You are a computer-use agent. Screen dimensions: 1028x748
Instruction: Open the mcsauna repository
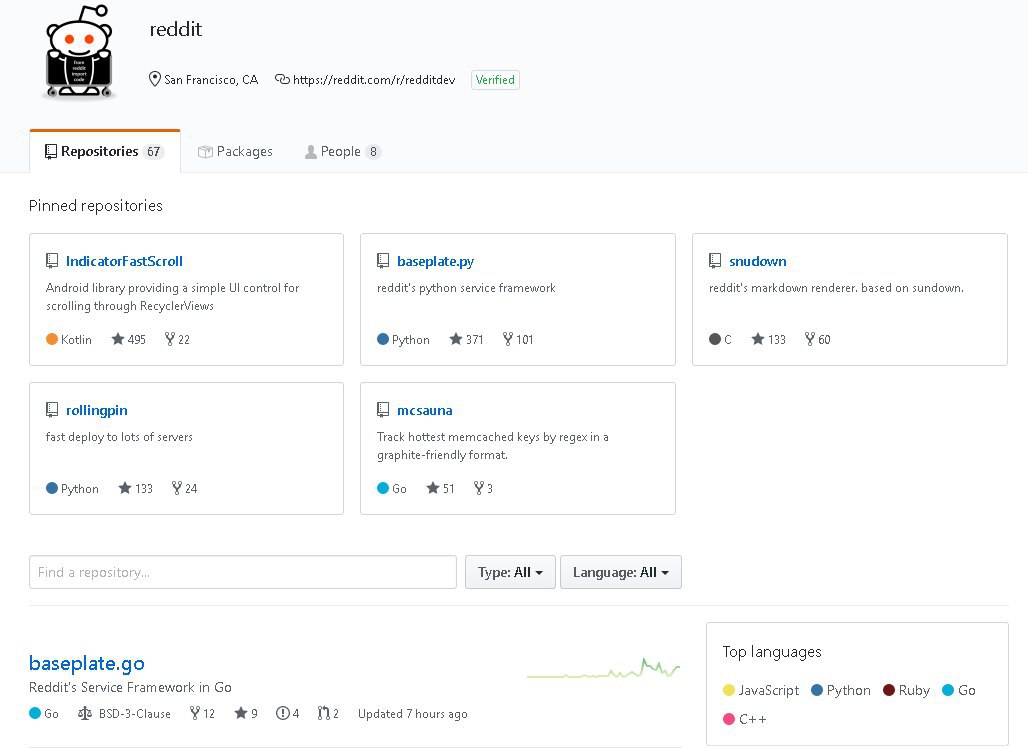pos(424,410)
